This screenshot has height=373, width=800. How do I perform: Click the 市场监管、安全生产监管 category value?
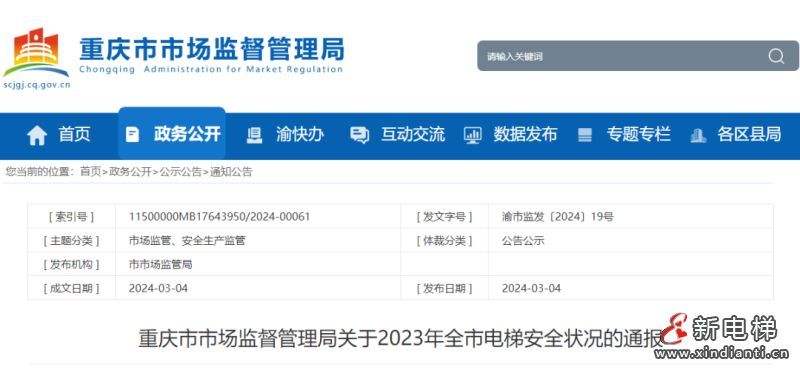(x=187, y=240)
